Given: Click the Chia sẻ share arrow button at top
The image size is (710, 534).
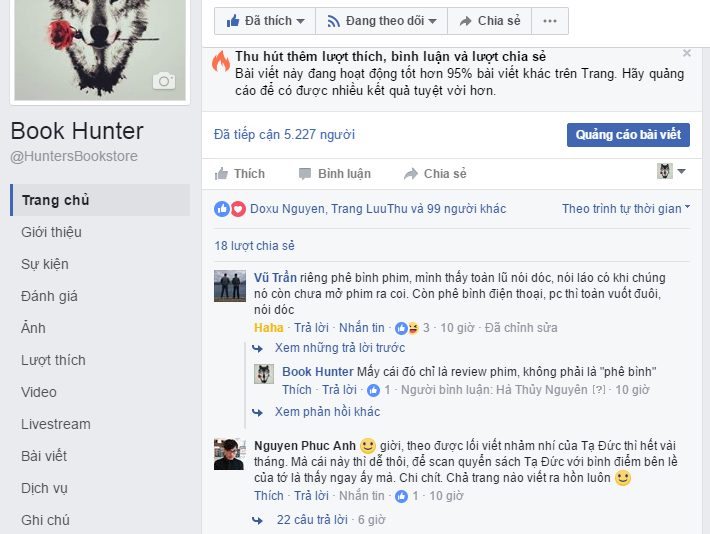Looking at the screenshot, I should 489,21.
